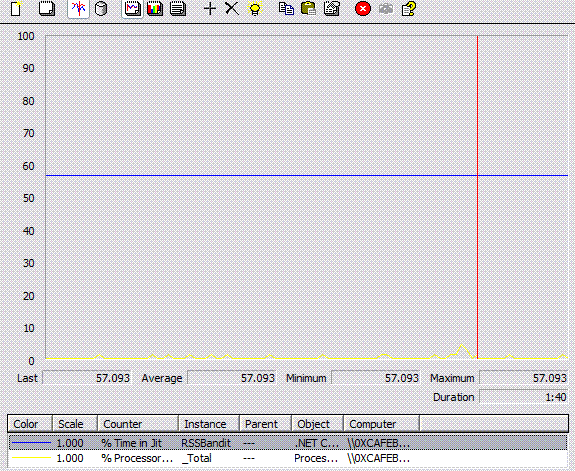575x471 pixels.
Task: Paste counter list using the clipboard icon
Action: click(x=308, y=9)
